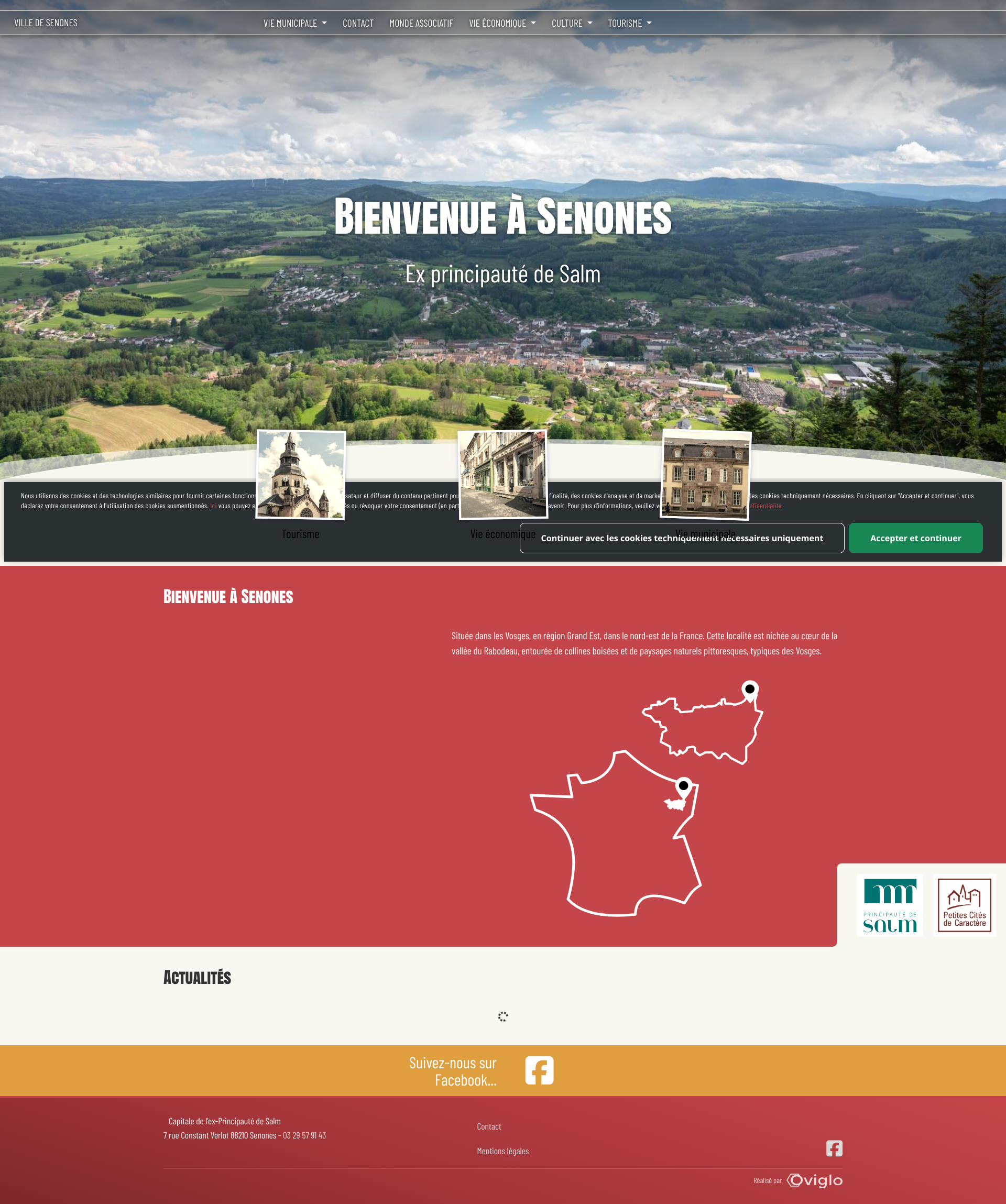Open the Oviglo logo link
This screenshot has width=1006, height=1204.
(x=815, y=1180)
